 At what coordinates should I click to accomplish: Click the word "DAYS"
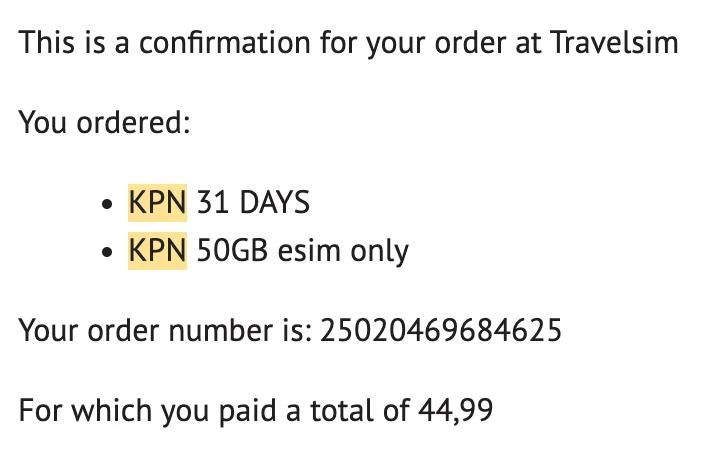click(273, 203)
